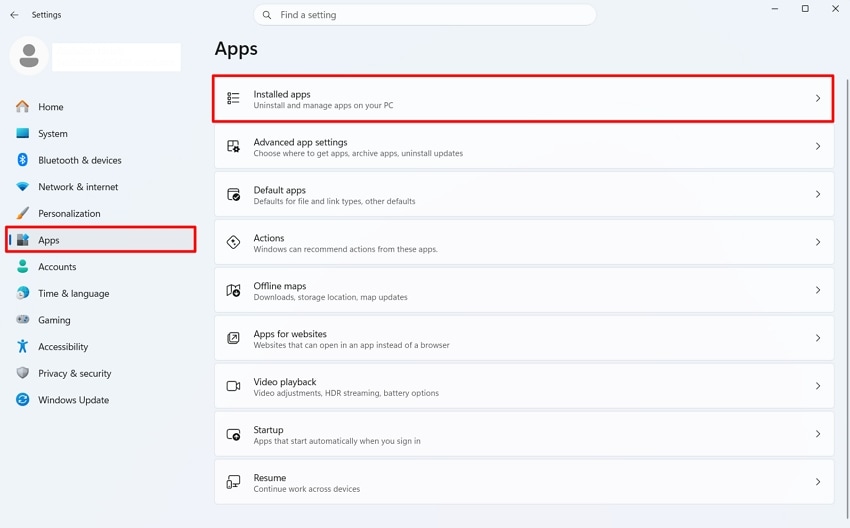Viewport: 850px width, 528px height.
Task: Click the Offline maps icon
Action: (x=233, y=290)
